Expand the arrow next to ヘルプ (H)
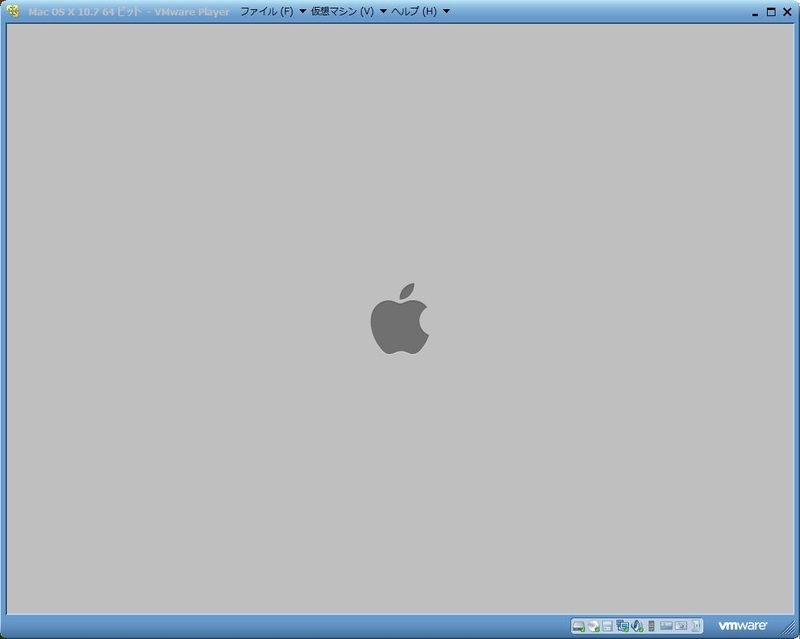800x639 pixels. tap(446, 11)
